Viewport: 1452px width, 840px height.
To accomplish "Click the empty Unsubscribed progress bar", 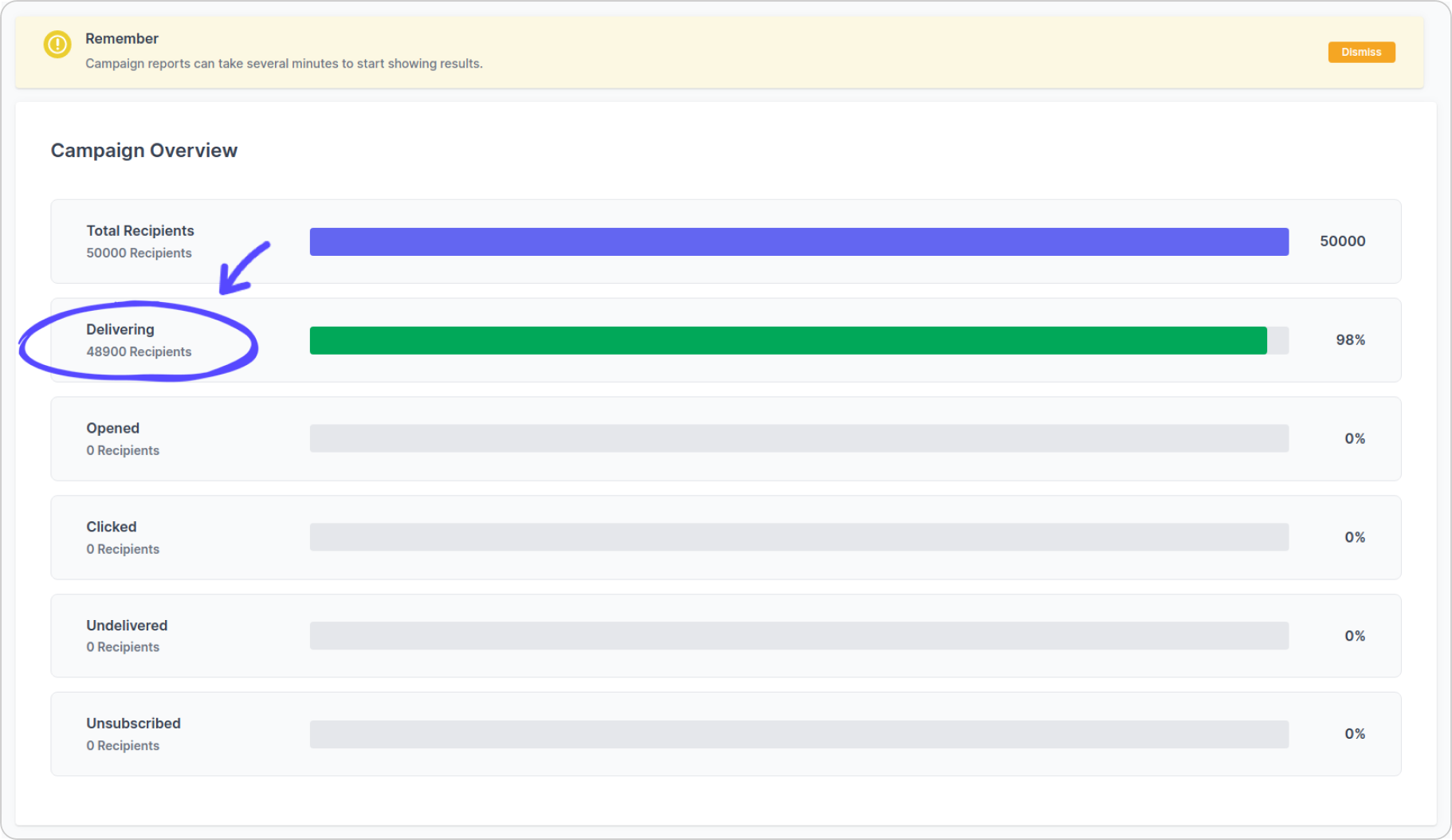I will (x=799, y=735).
